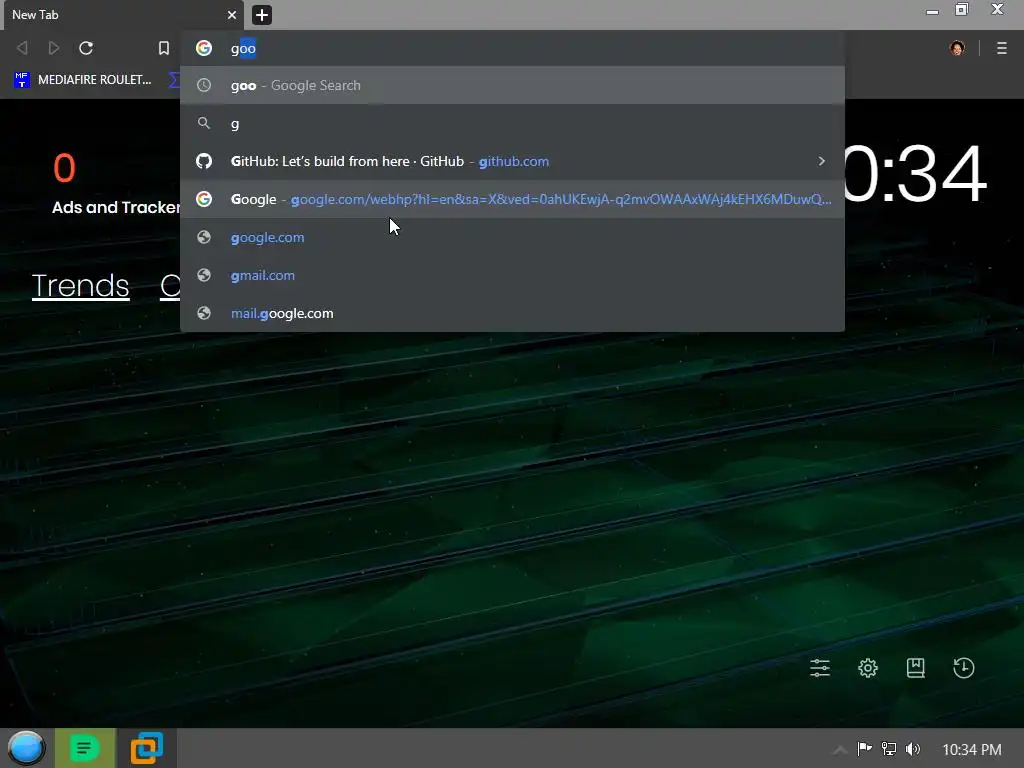Click Google logo in the address bar

tap(204, 48)
